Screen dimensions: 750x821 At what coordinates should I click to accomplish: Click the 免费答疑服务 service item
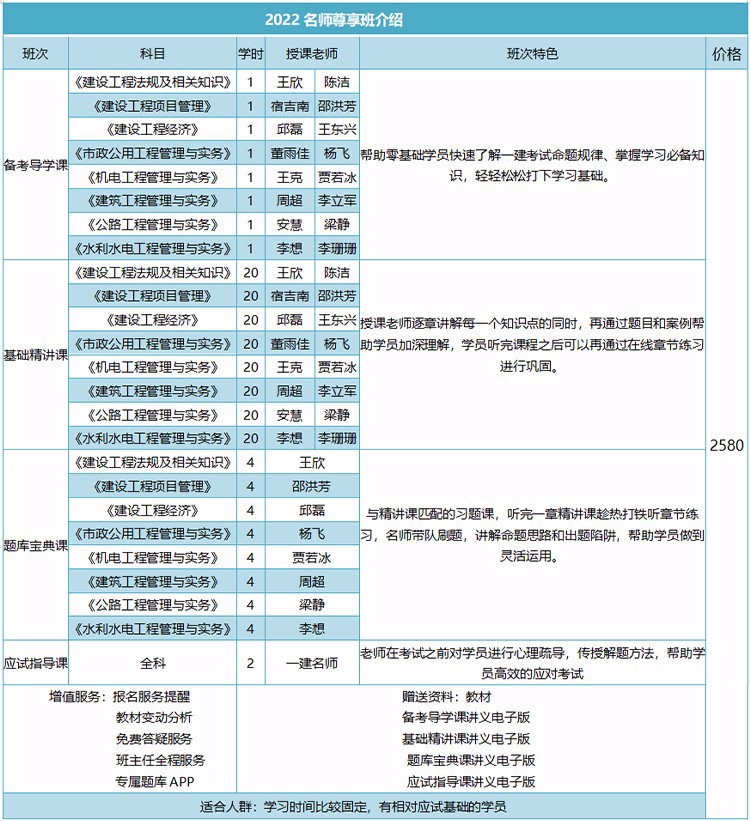[x=154, y=739]
